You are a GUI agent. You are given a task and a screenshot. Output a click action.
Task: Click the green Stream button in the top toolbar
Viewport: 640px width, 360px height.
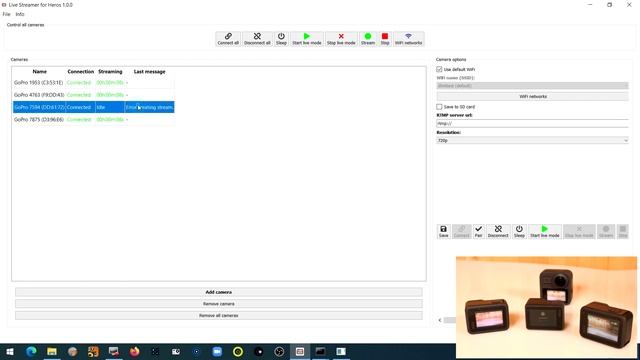(x=368, y=39)
